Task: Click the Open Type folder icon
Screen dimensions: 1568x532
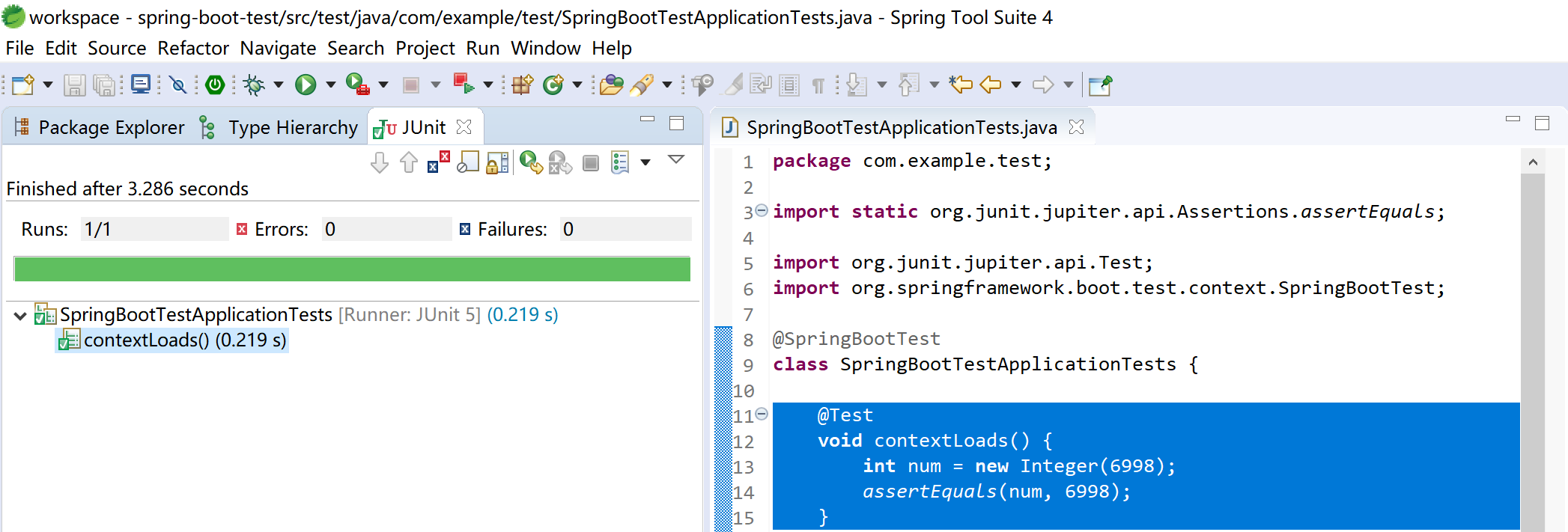Action: (x=611, y=85)
